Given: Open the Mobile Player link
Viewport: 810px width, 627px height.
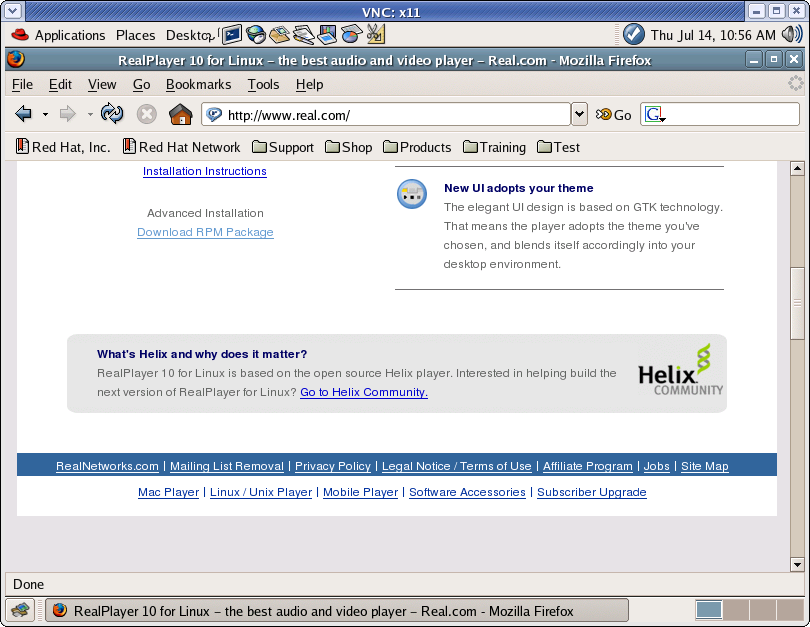Looking at the screenshot, I should [361, 492].
